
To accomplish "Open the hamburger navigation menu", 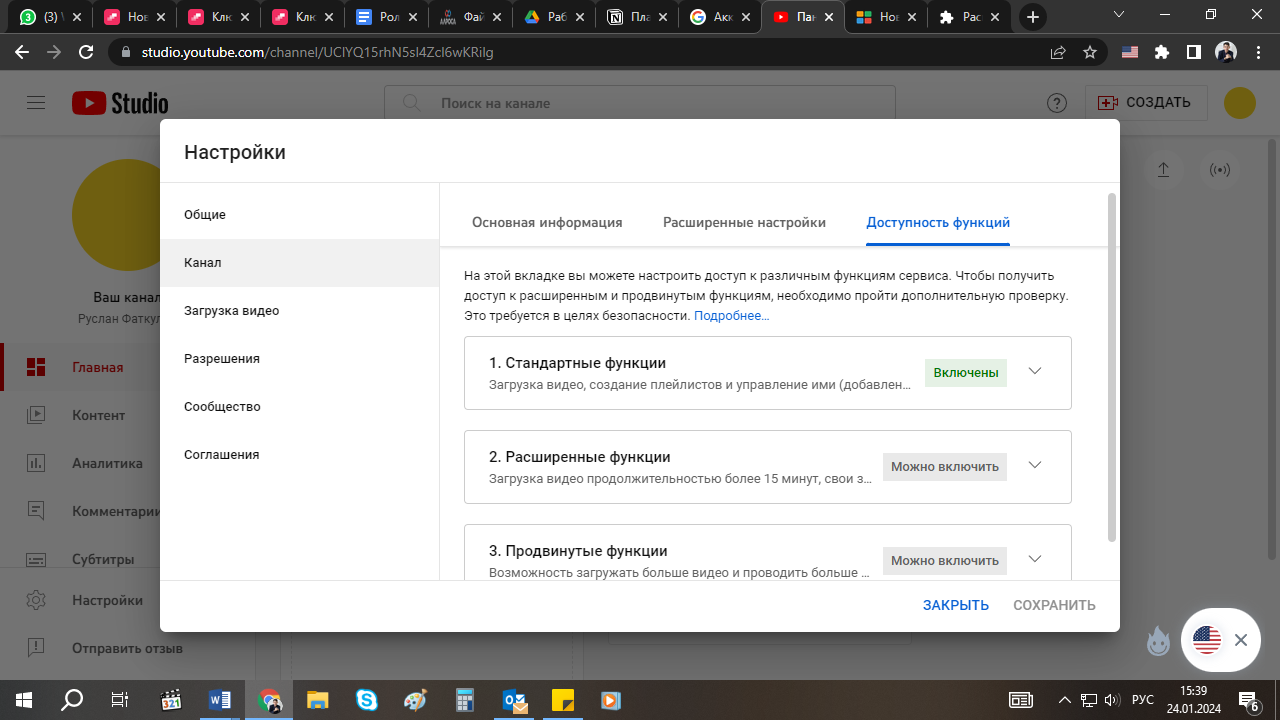I will coord(37,103).
